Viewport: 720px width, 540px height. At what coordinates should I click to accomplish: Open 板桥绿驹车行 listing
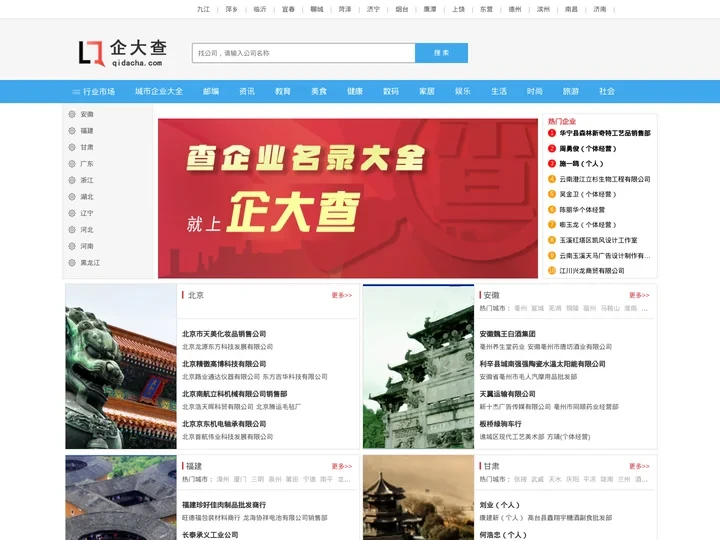[501, 424]
